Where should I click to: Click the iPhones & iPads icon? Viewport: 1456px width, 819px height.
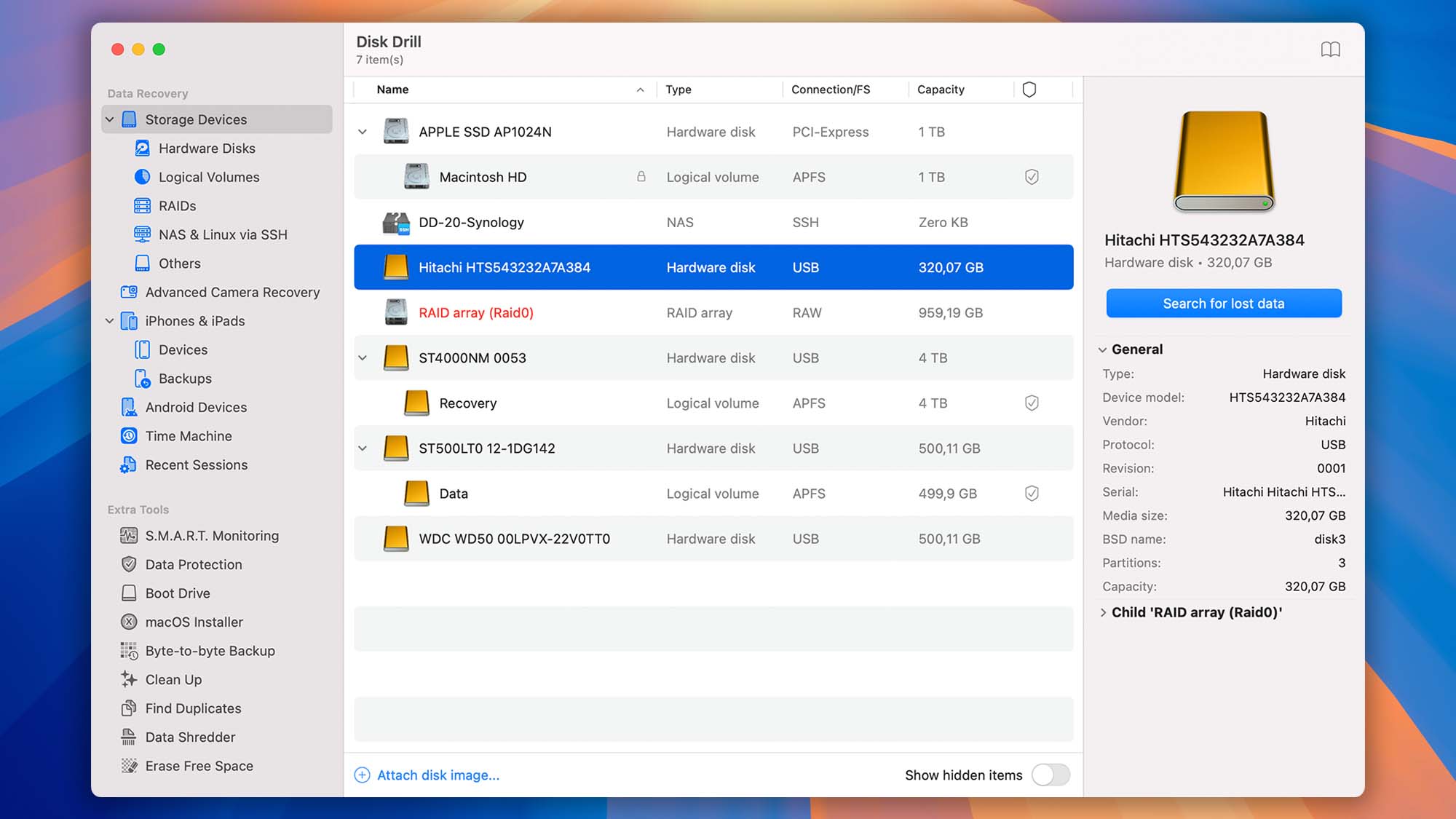coord(129,321)
